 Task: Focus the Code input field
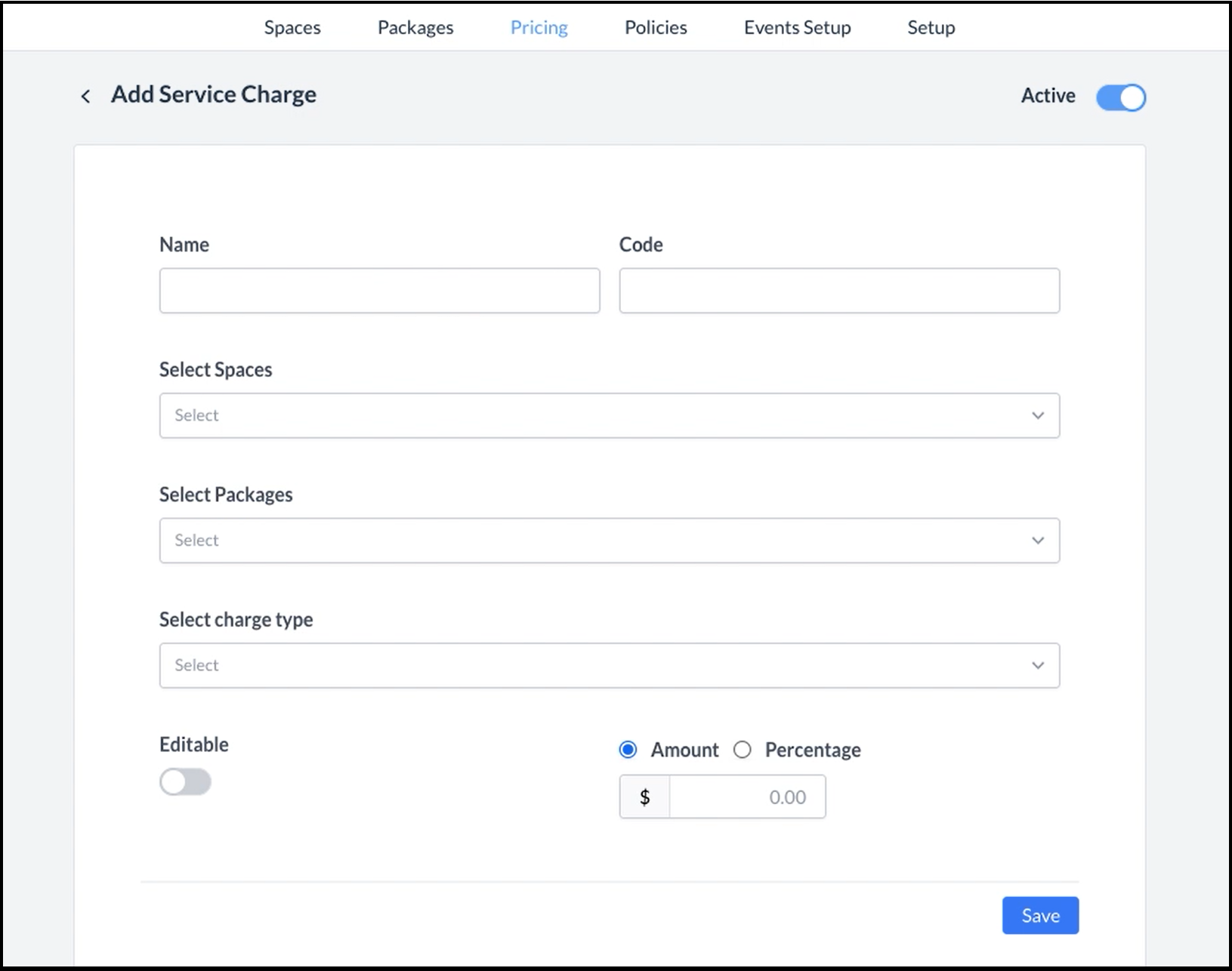click(x=839, y=291)
